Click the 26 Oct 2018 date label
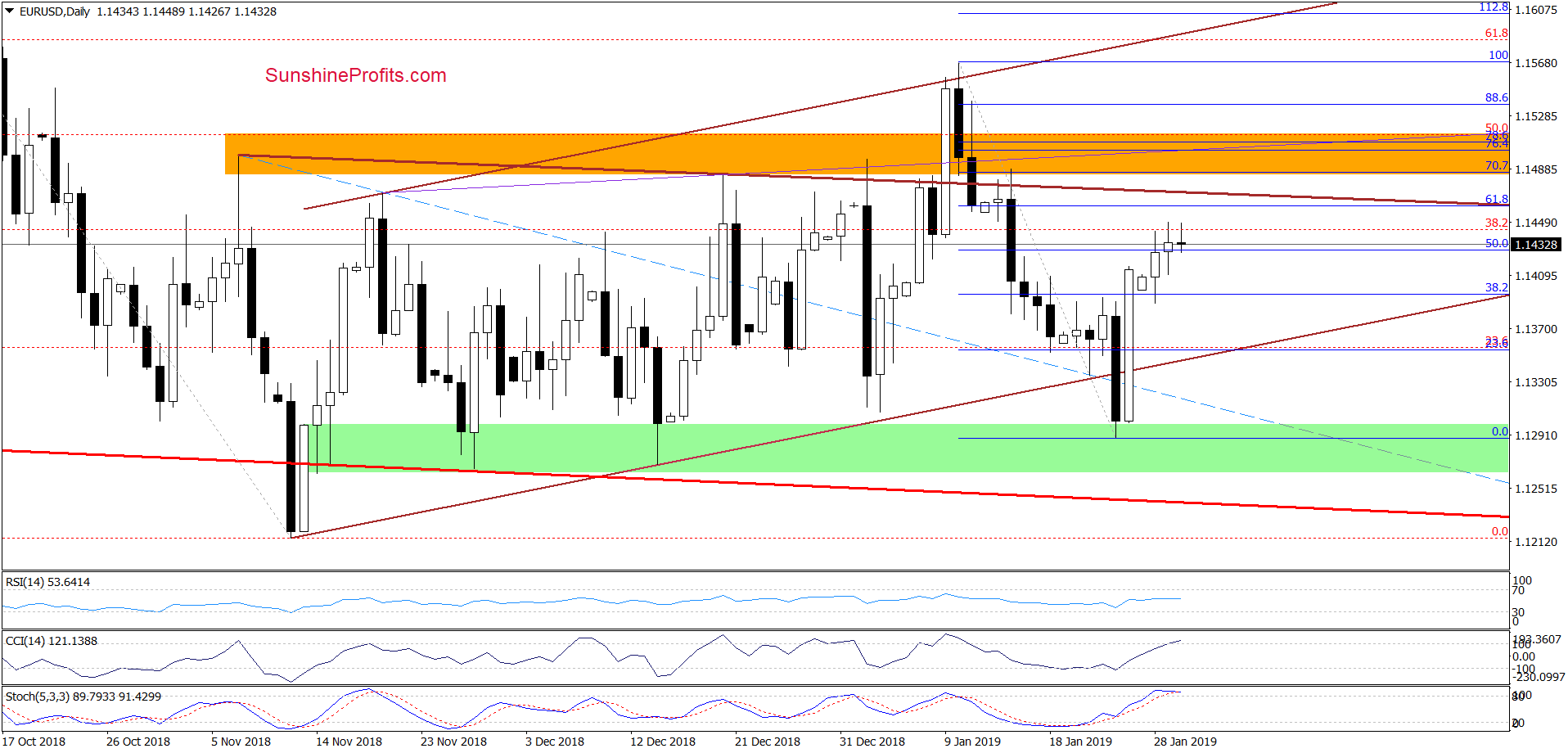1568x753 pixels. pyautogui.click(x=138, y=742)
